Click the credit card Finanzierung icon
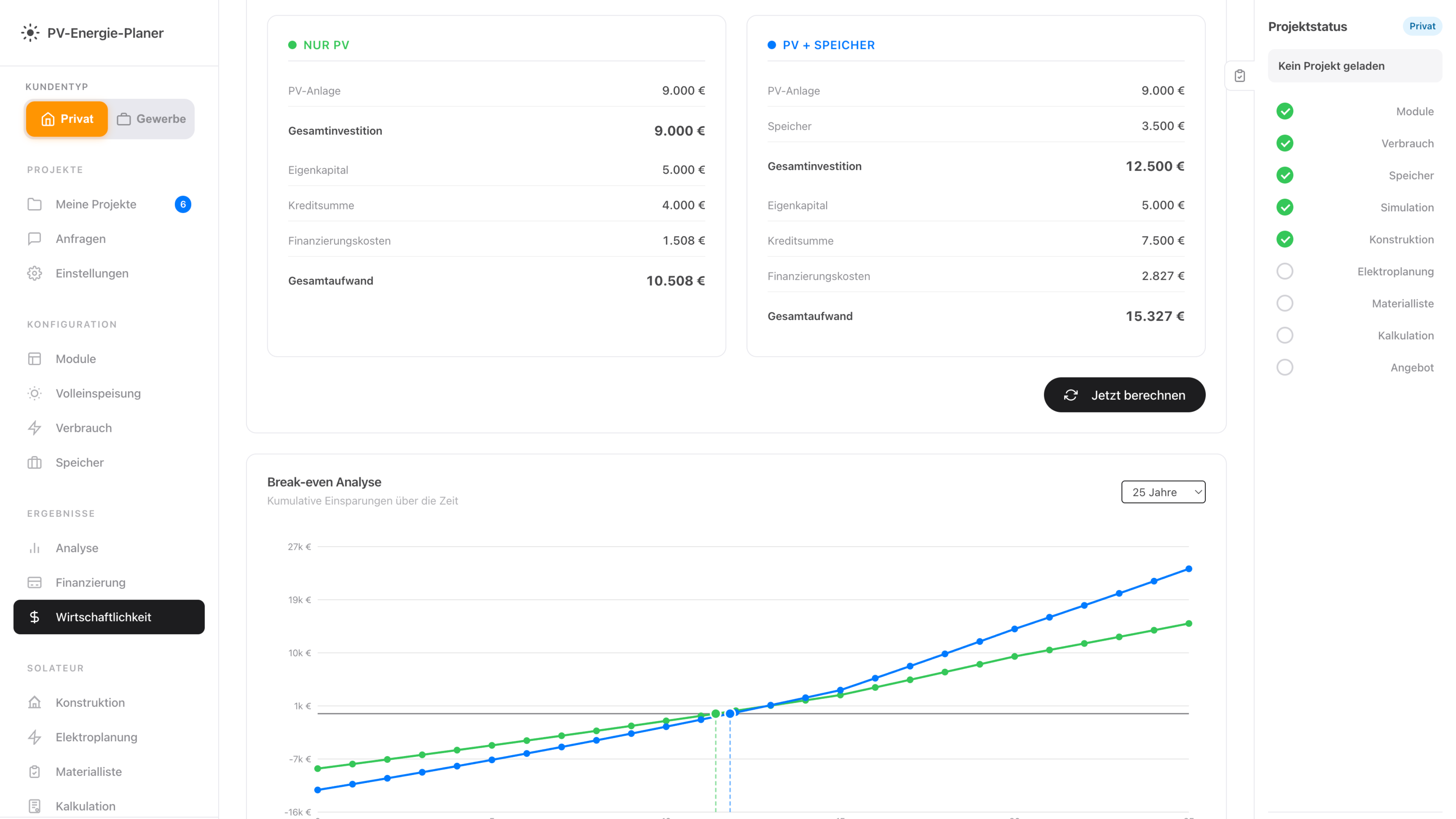The height and width of the screenshot is (819, 1456). [35, 582]
